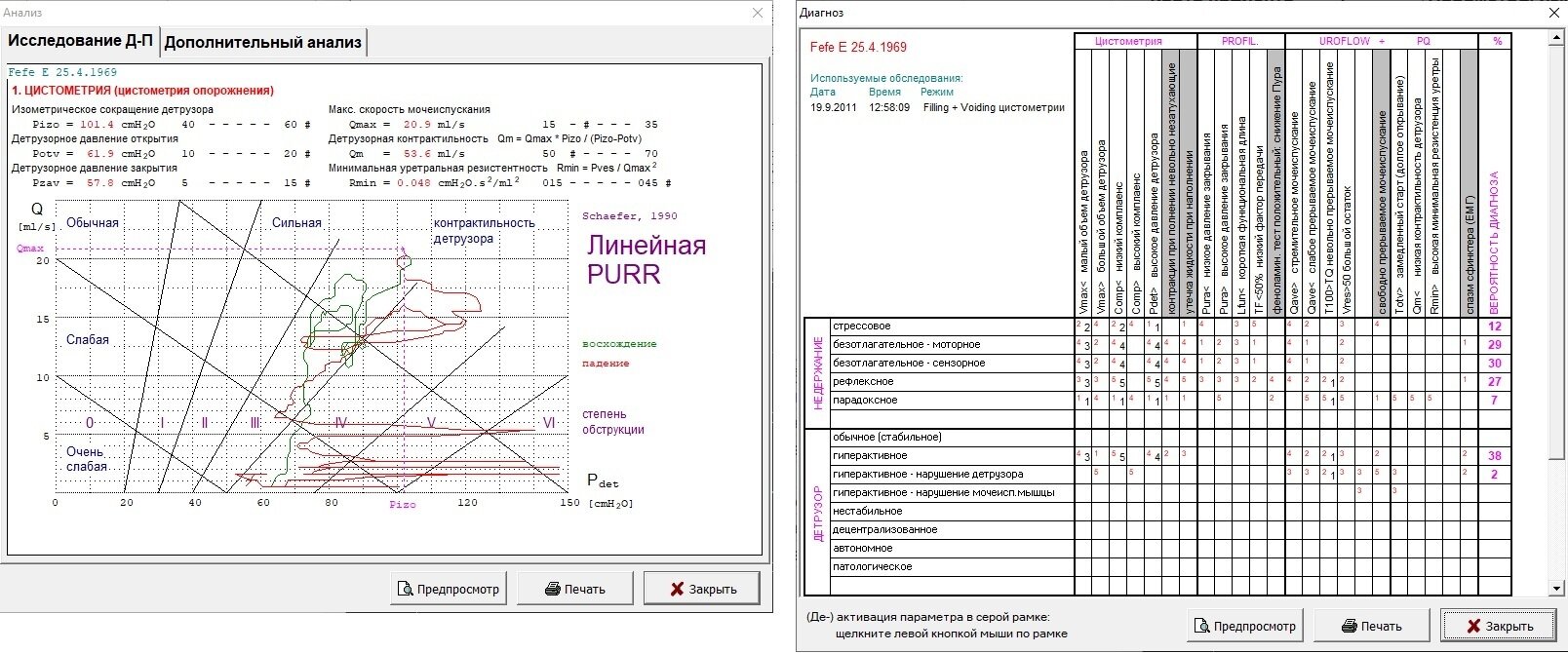Screen dimensions: 1568x653
Task: Click the PROFIL. group header
Action: [x=1240, y=41]
